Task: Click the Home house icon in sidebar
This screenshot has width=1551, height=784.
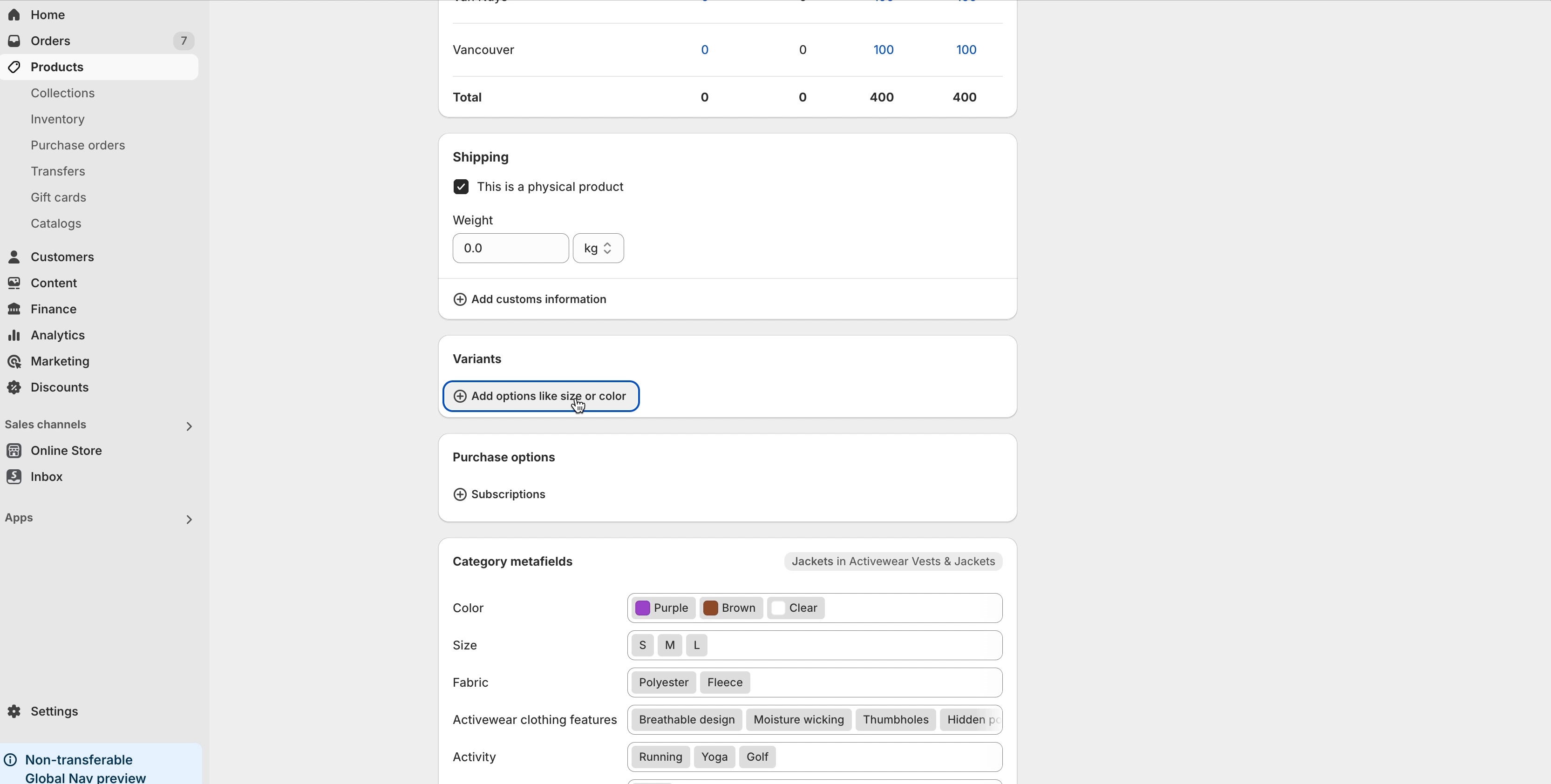Action: [x=14, y=14]
